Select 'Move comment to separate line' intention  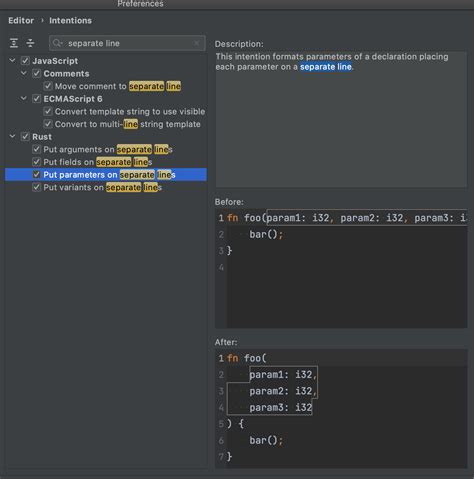pyautogui.click(x=118, y=86)
